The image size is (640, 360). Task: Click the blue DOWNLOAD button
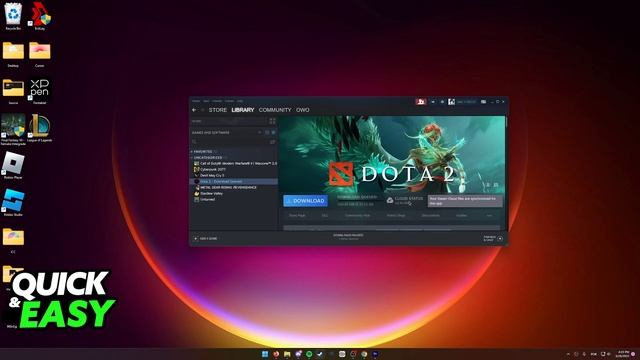[305, 201]
